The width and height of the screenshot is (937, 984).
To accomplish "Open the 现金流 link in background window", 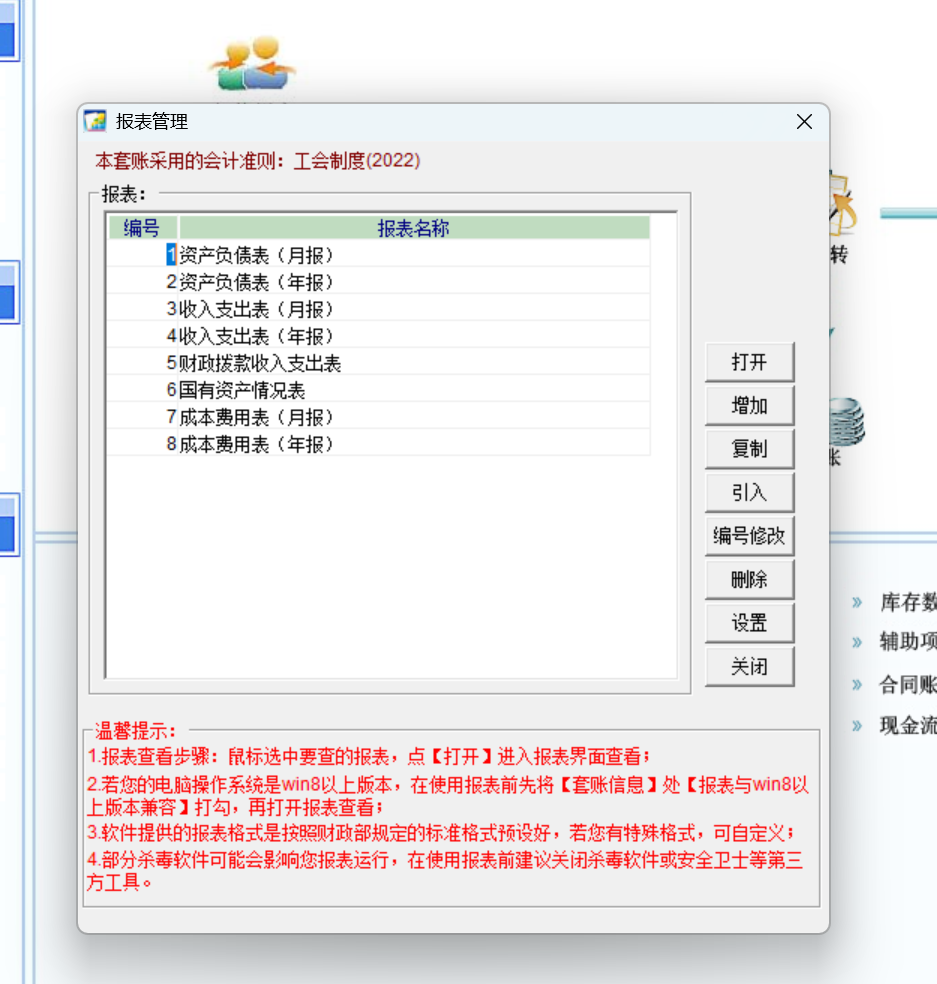I will [x=908, y=725].
